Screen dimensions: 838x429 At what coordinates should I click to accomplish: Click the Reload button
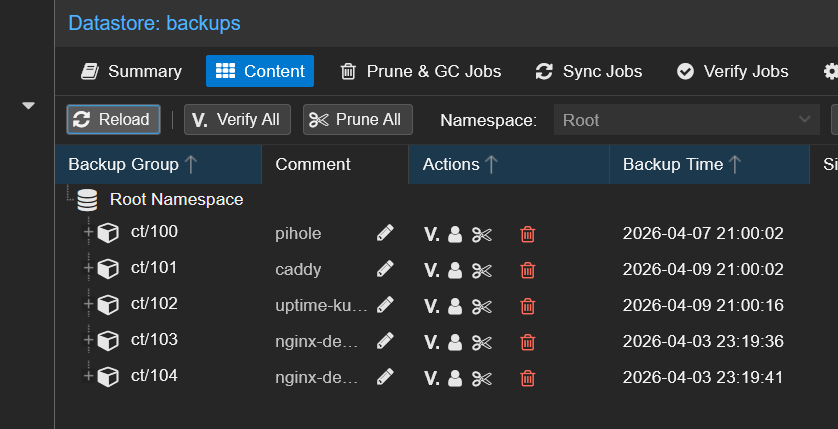tap(113, 119)
